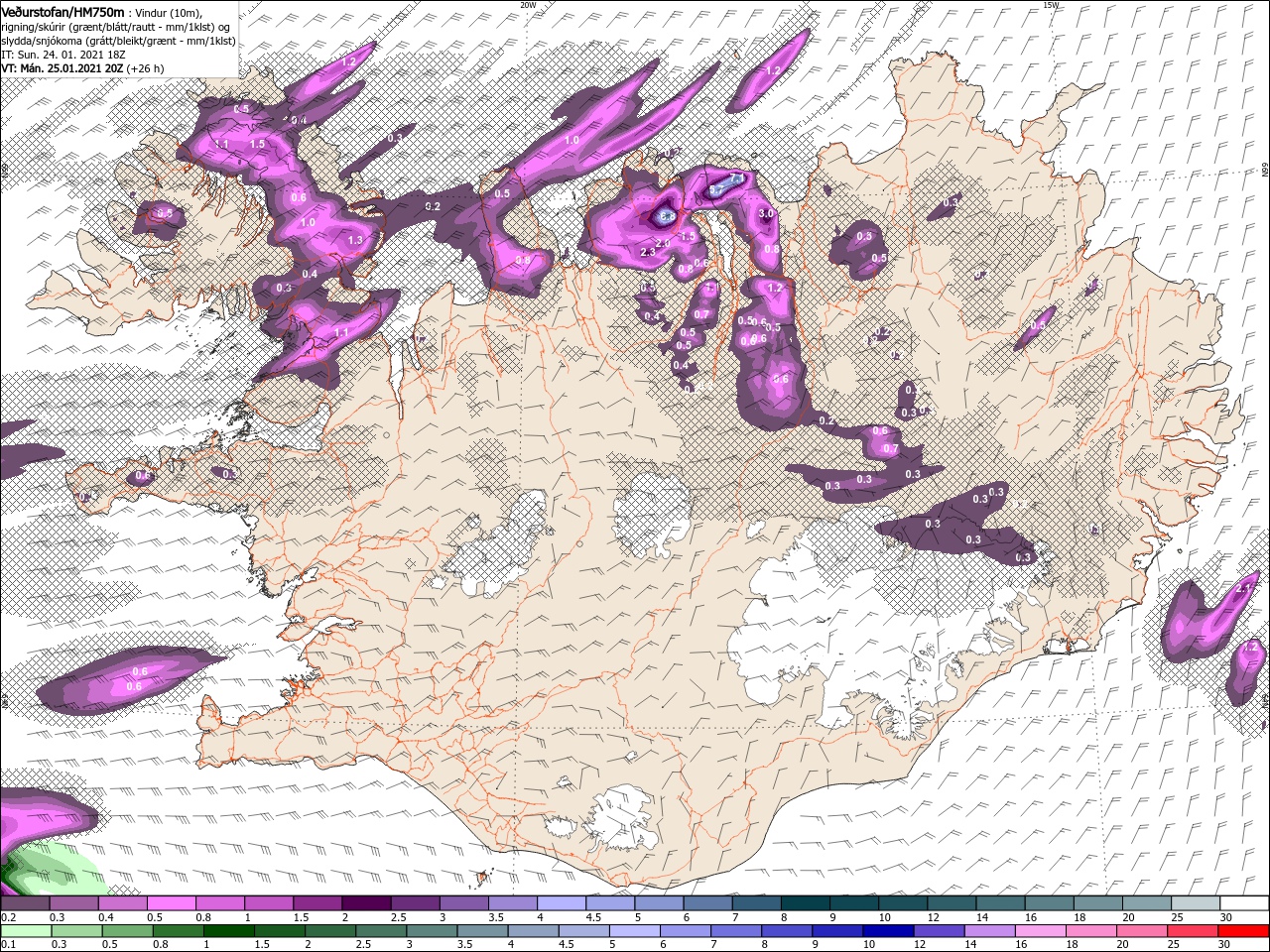Pick the dark teal 8–9 snow swatch
The image size is (1270, 952).
805,903
